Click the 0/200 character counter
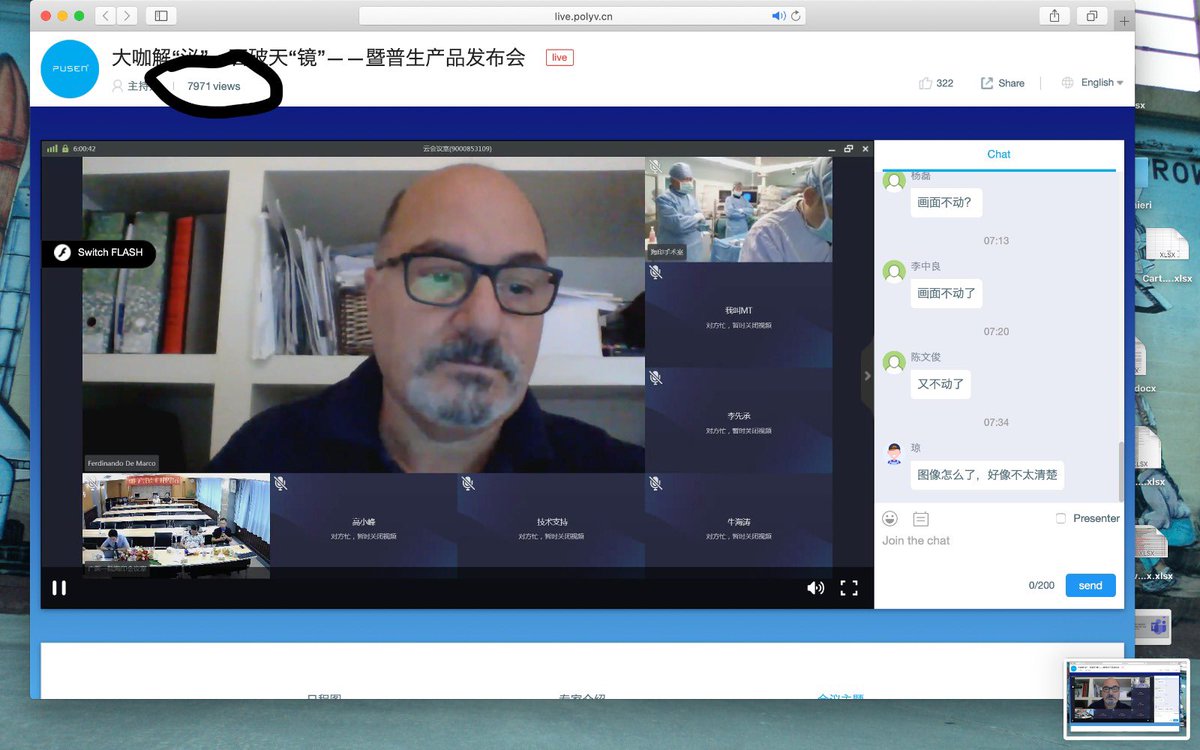The image size is (1200, 750). pyautogui.click(x=1041, y=586)
